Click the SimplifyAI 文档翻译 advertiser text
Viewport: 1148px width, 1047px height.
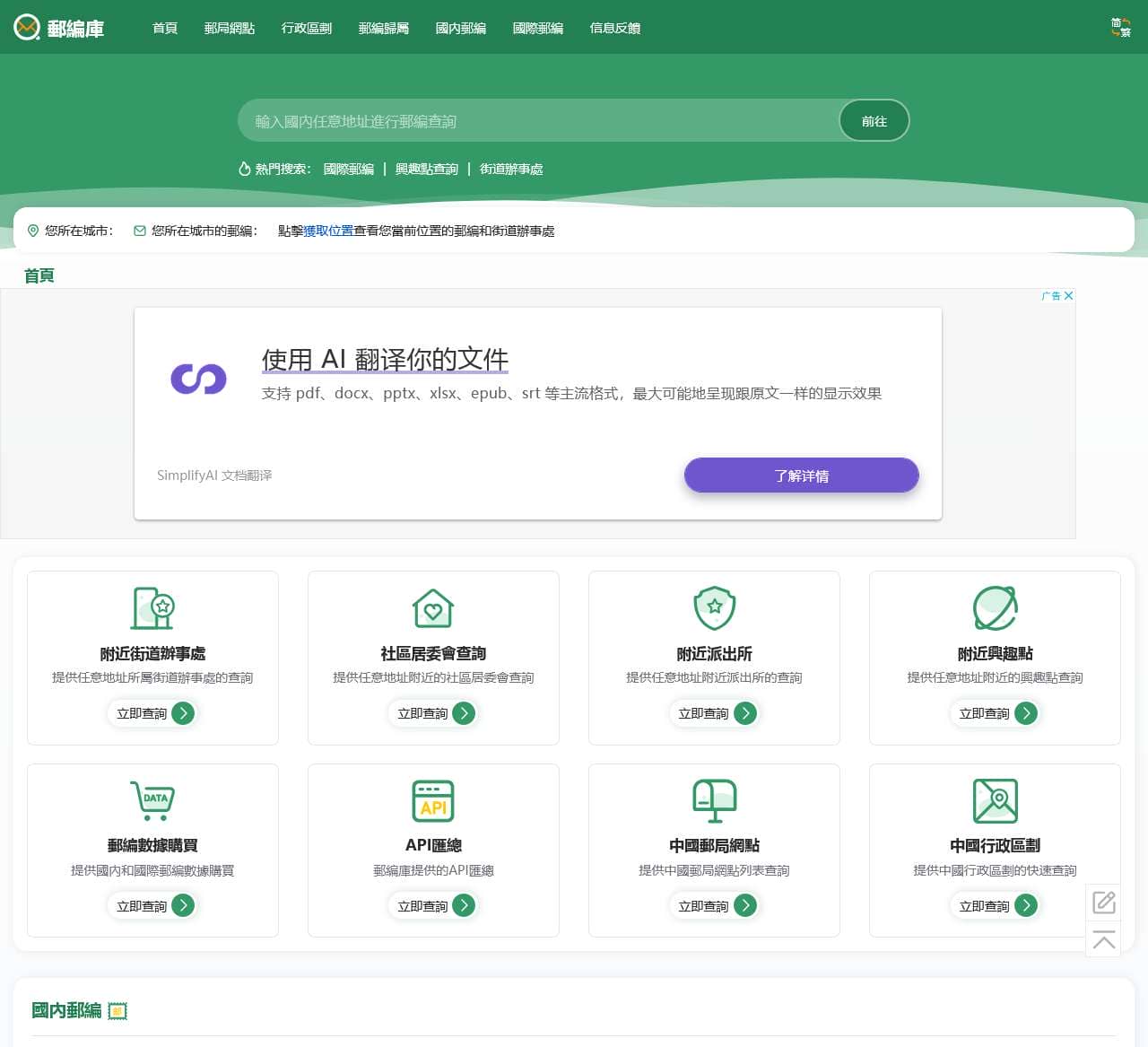click(214, 475)
